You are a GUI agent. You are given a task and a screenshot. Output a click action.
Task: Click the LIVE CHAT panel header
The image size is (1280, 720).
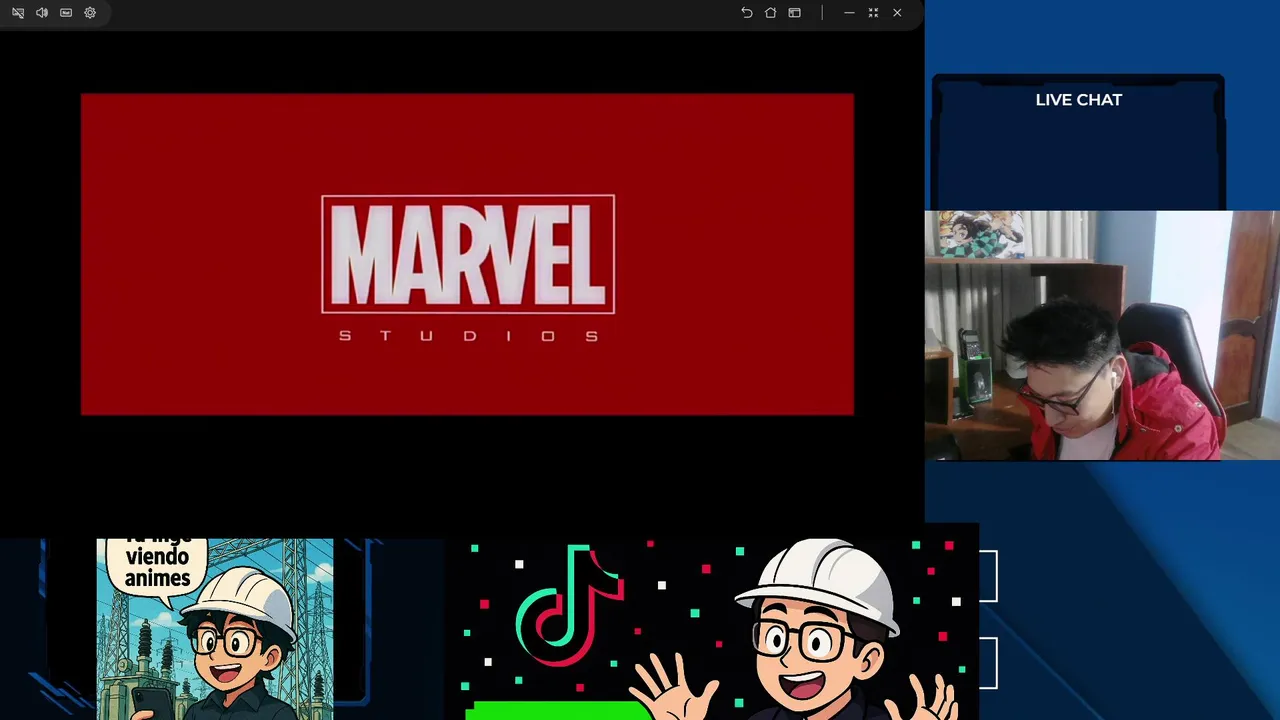pos(1079,100)
